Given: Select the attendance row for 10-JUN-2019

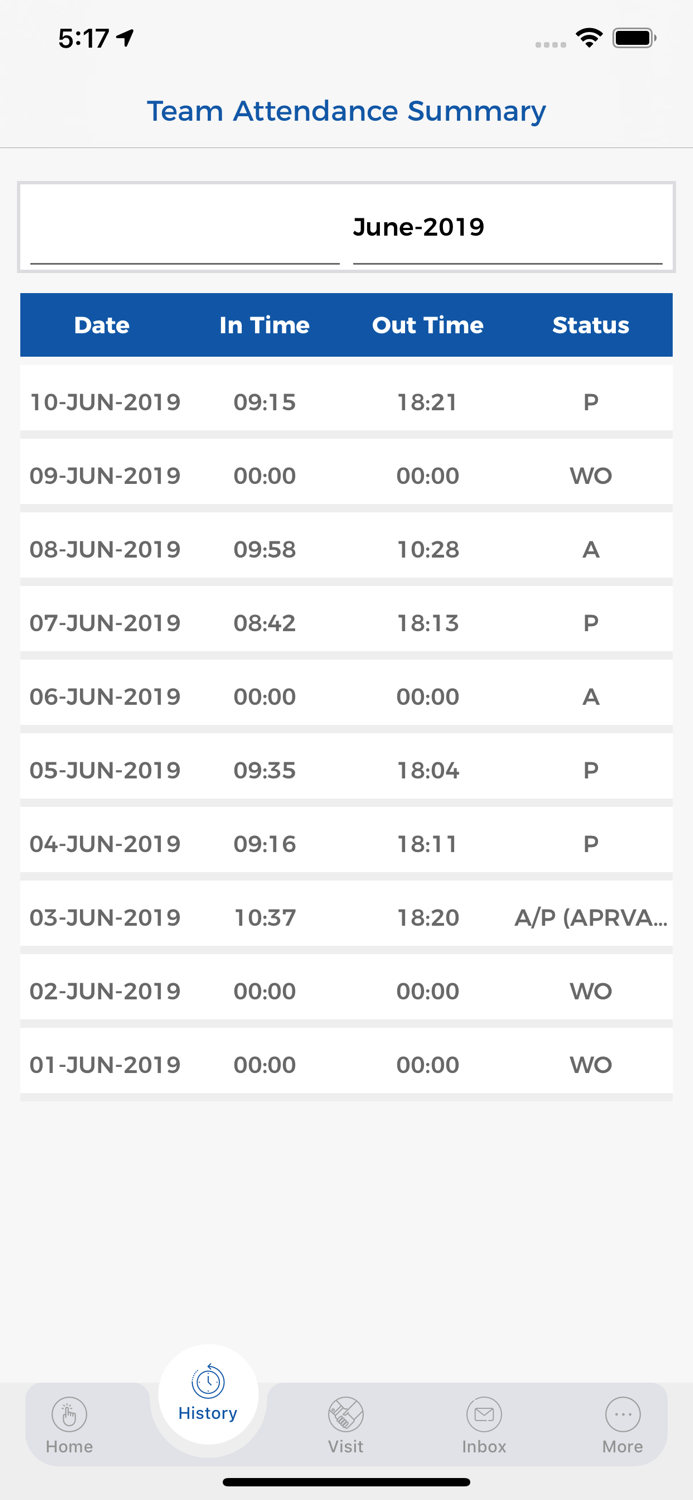Looking at the screenshot, I should (x=346, y=401).
